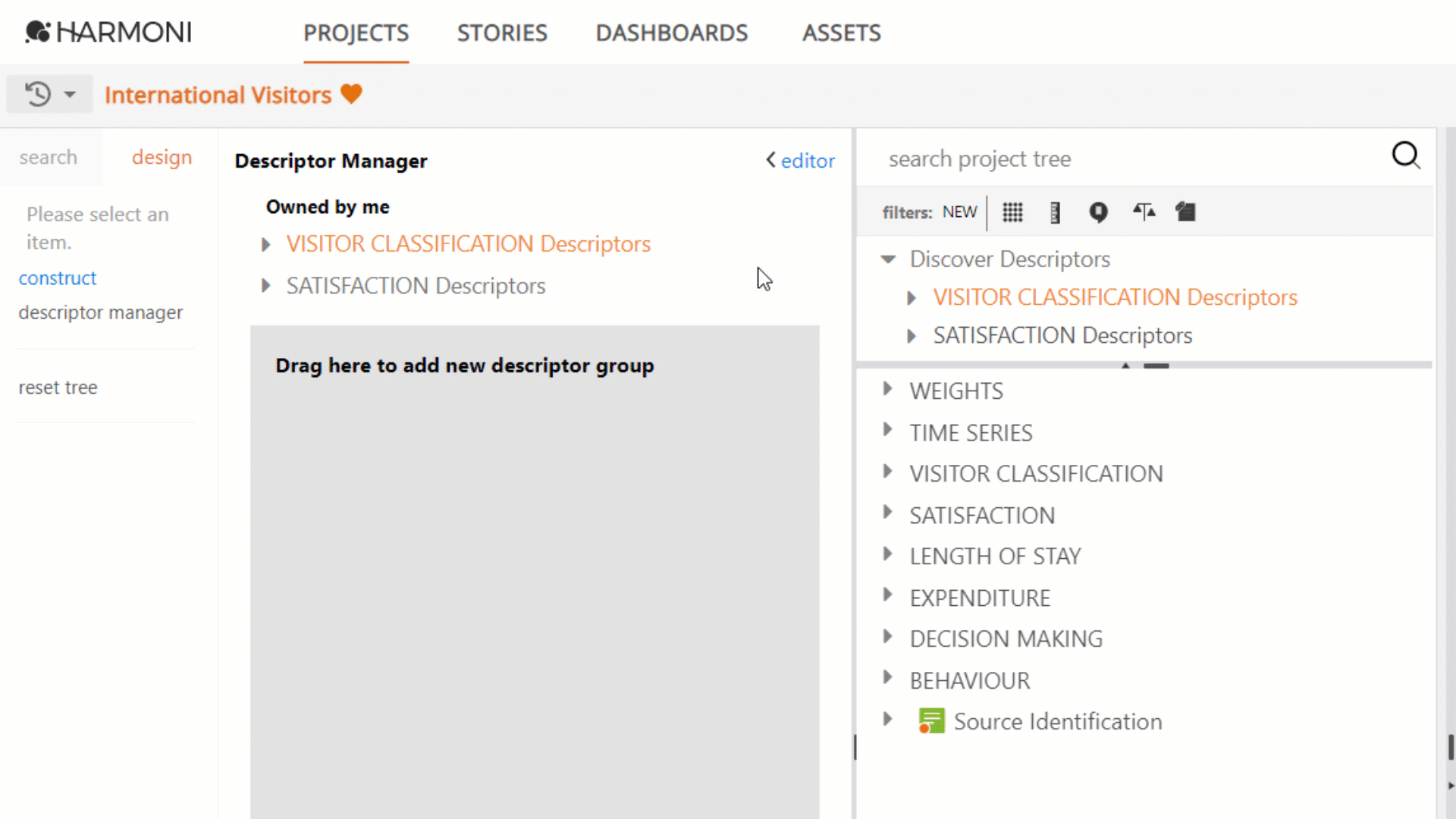The width and height of the screenshot is (1456, 819).
Task: Click the search project tree field
Action: click(x=1130, y=159)
